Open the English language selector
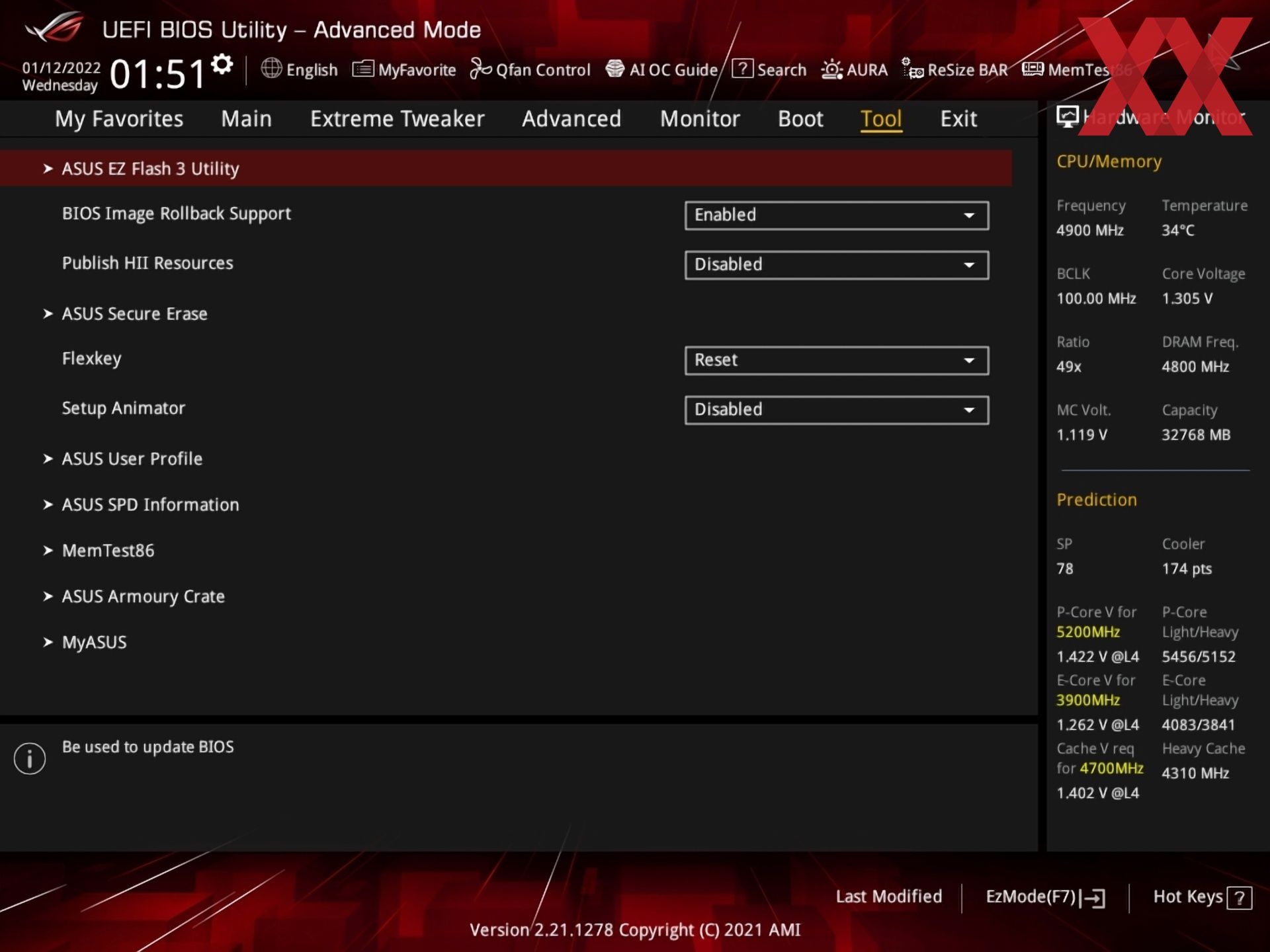 coord(299,69)
